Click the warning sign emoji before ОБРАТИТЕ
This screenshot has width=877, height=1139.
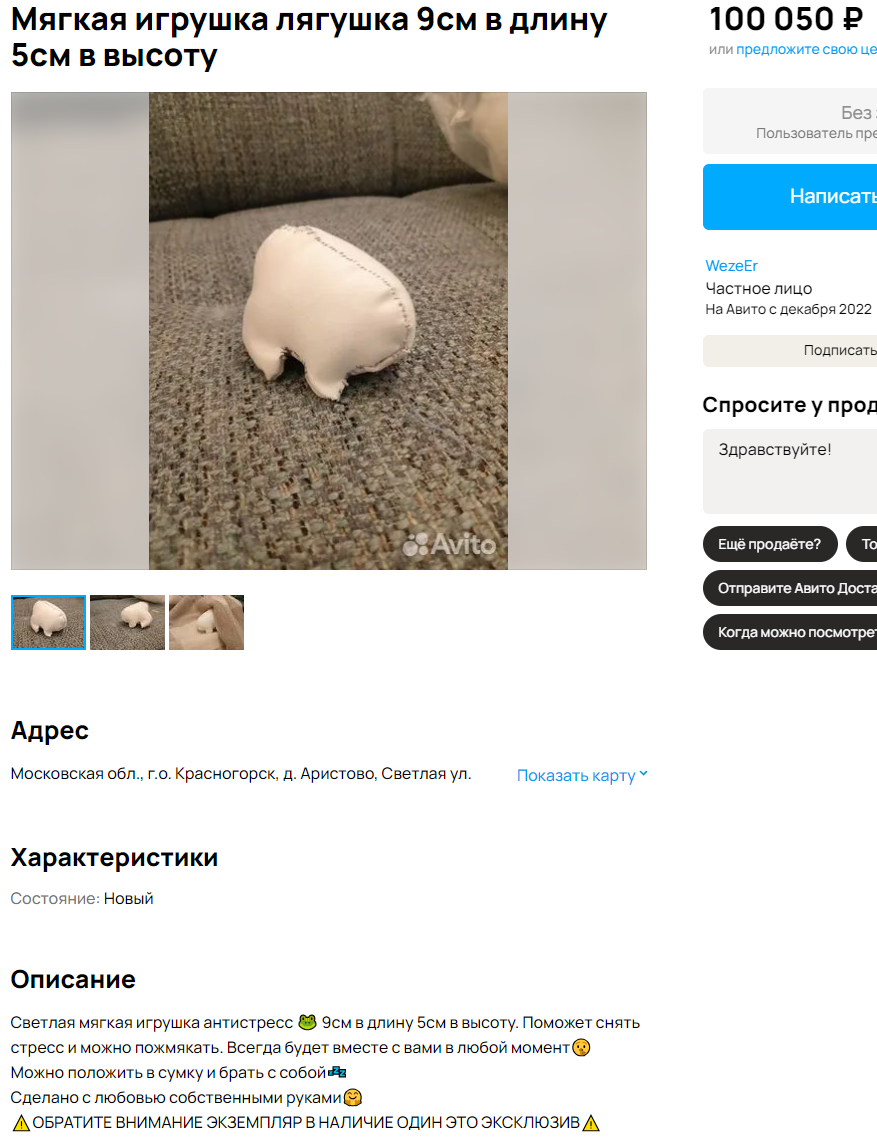[21, 1123]
